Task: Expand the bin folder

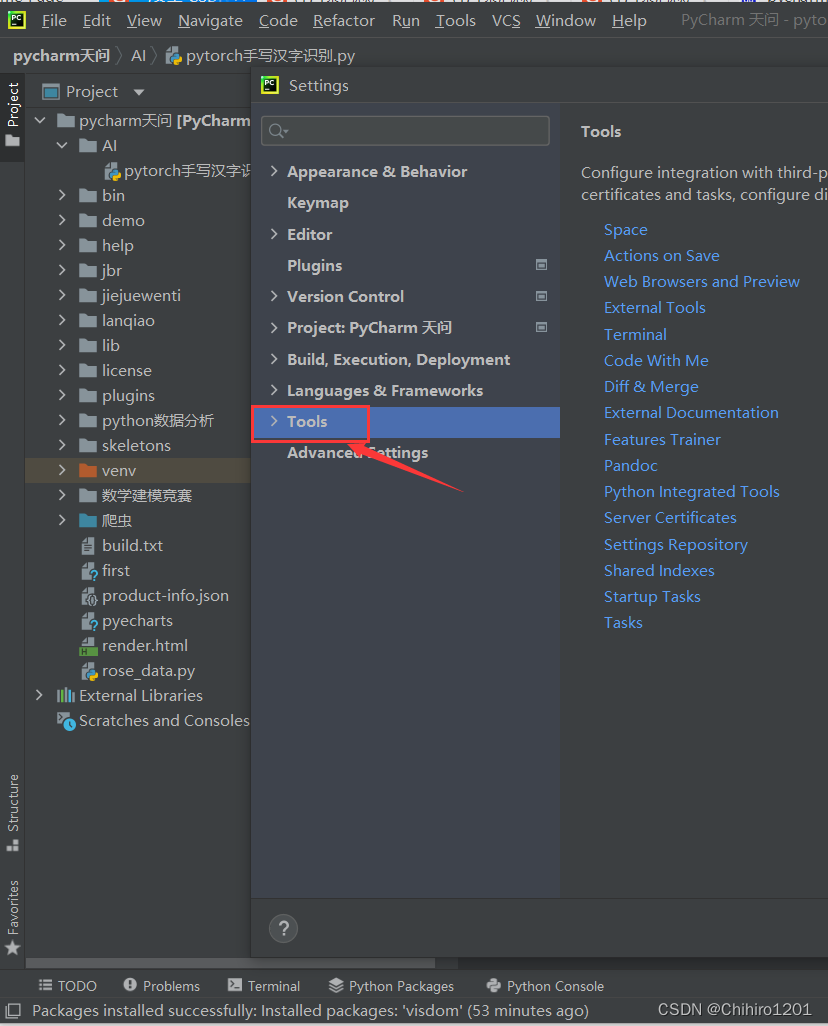Action: [62, 195]
